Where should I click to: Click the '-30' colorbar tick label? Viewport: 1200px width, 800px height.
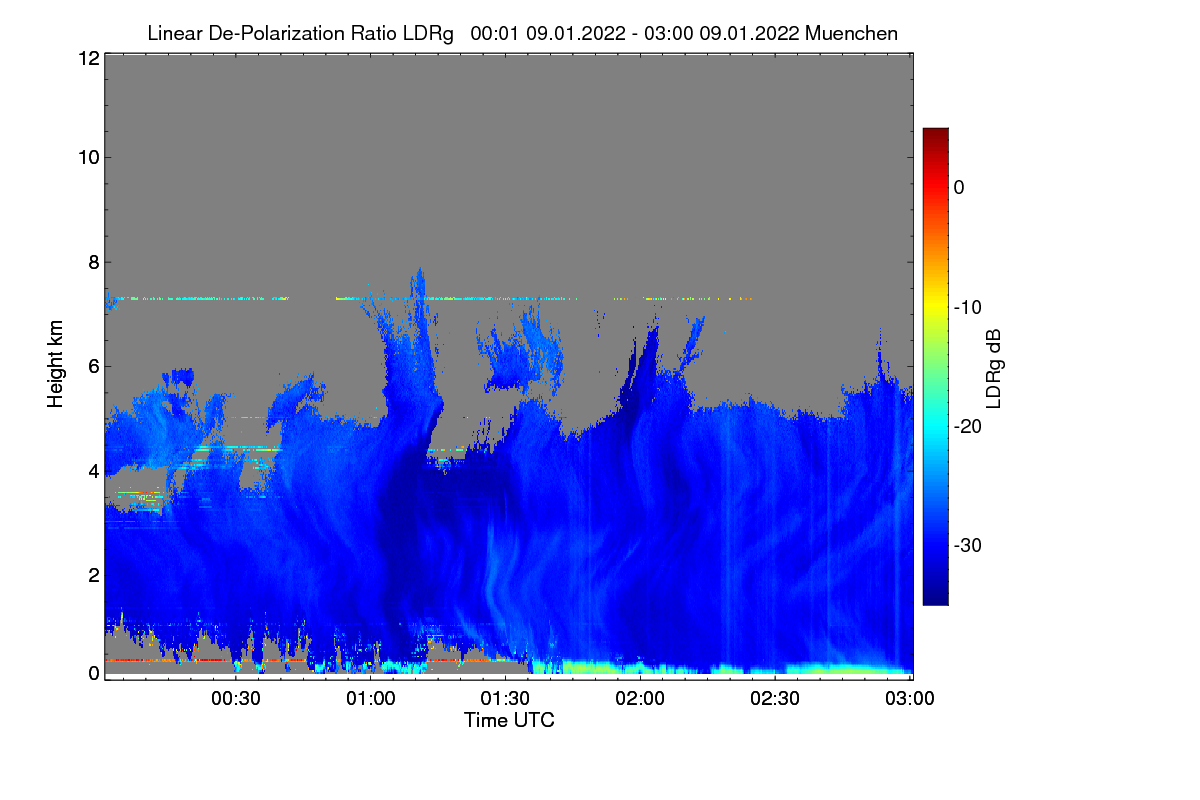[x=967, y=546]
